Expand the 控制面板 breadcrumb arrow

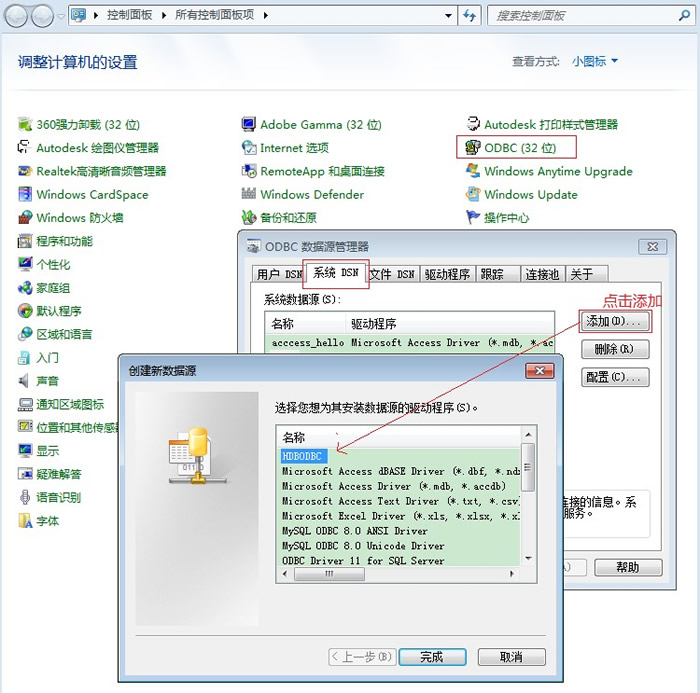tap(166, 15)
